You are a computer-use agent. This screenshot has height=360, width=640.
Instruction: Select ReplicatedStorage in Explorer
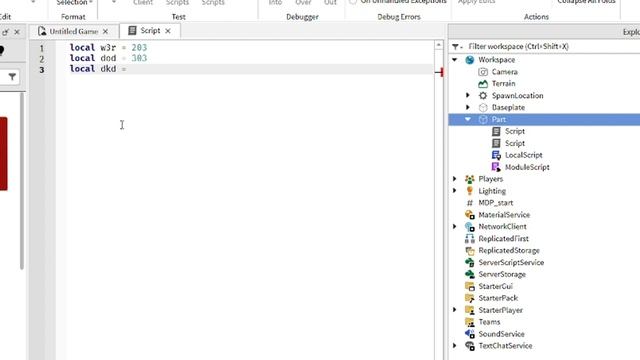pyautogui.click(x=509, y=251)
